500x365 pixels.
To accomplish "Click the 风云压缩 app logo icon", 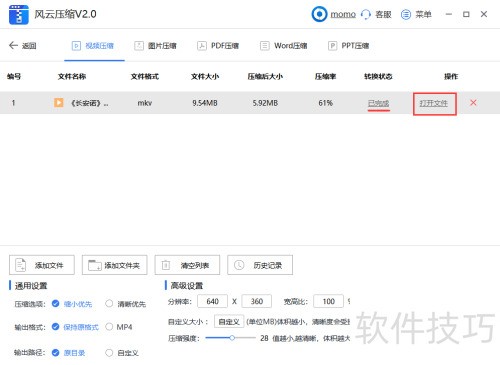I will point(19,15).
